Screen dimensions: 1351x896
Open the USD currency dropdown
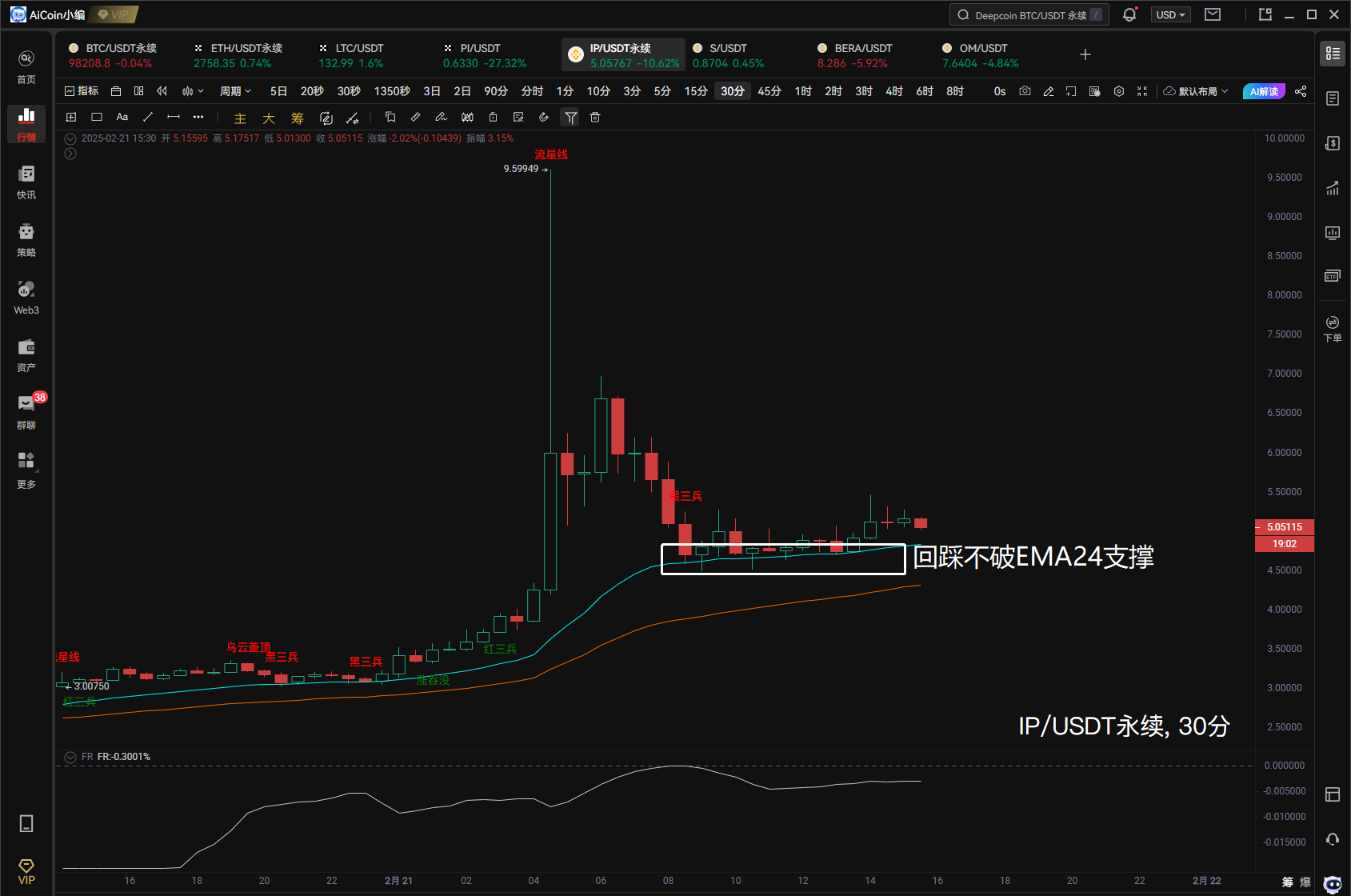click(x=1171, y=14)
